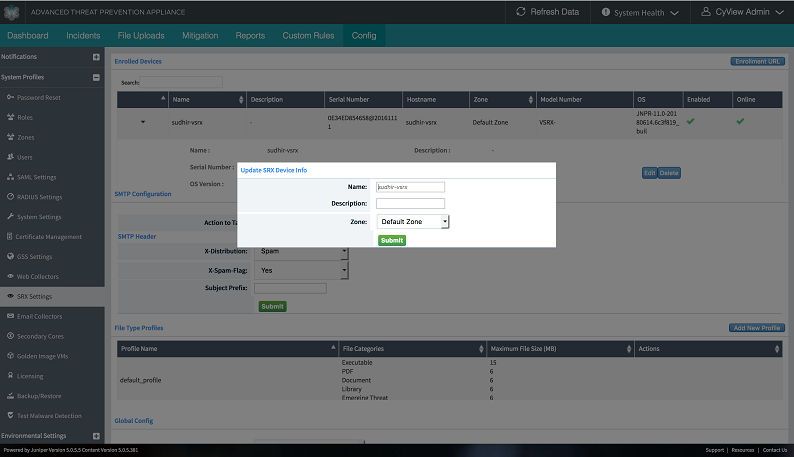
Task: Click the Test Malware Detection shield icon
Action: (x=10, y=415)
